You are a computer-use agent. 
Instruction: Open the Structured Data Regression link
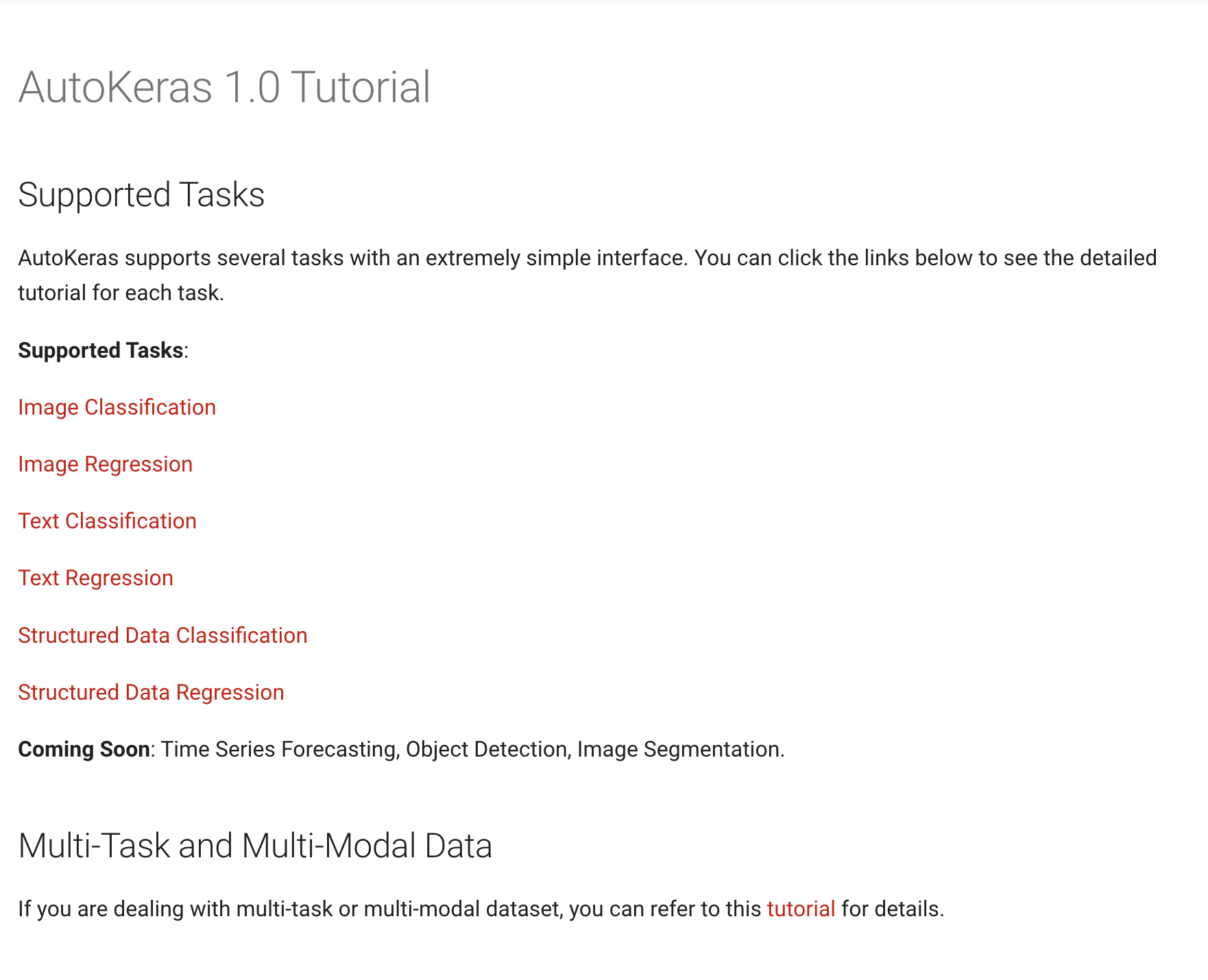coord(152,693)
